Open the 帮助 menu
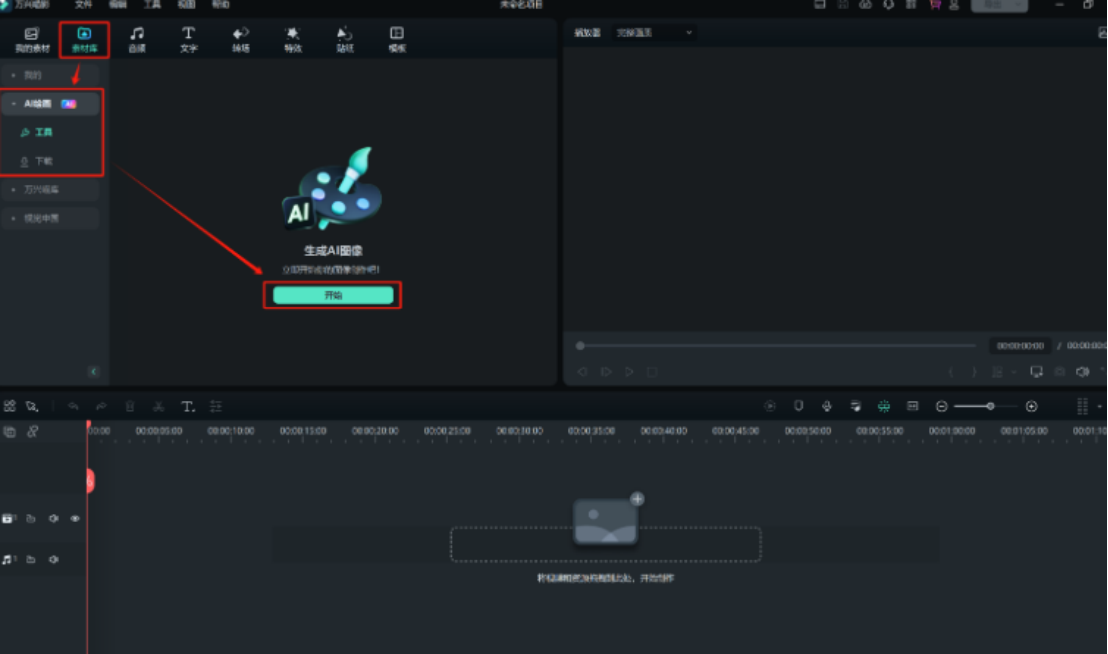This screenshot has width=1108, height=654. point(221,4)
